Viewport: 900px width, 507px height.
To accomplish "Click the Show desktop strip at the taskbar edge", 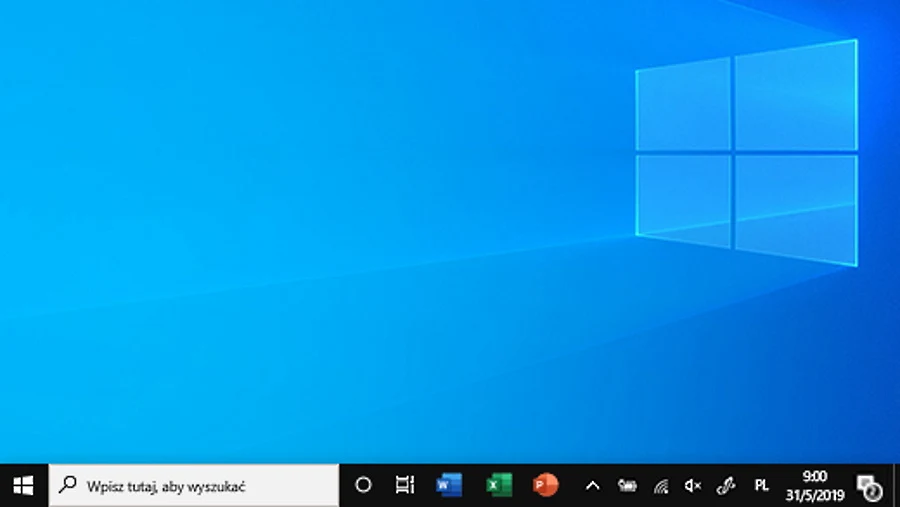I will click(x=896, y=486).
